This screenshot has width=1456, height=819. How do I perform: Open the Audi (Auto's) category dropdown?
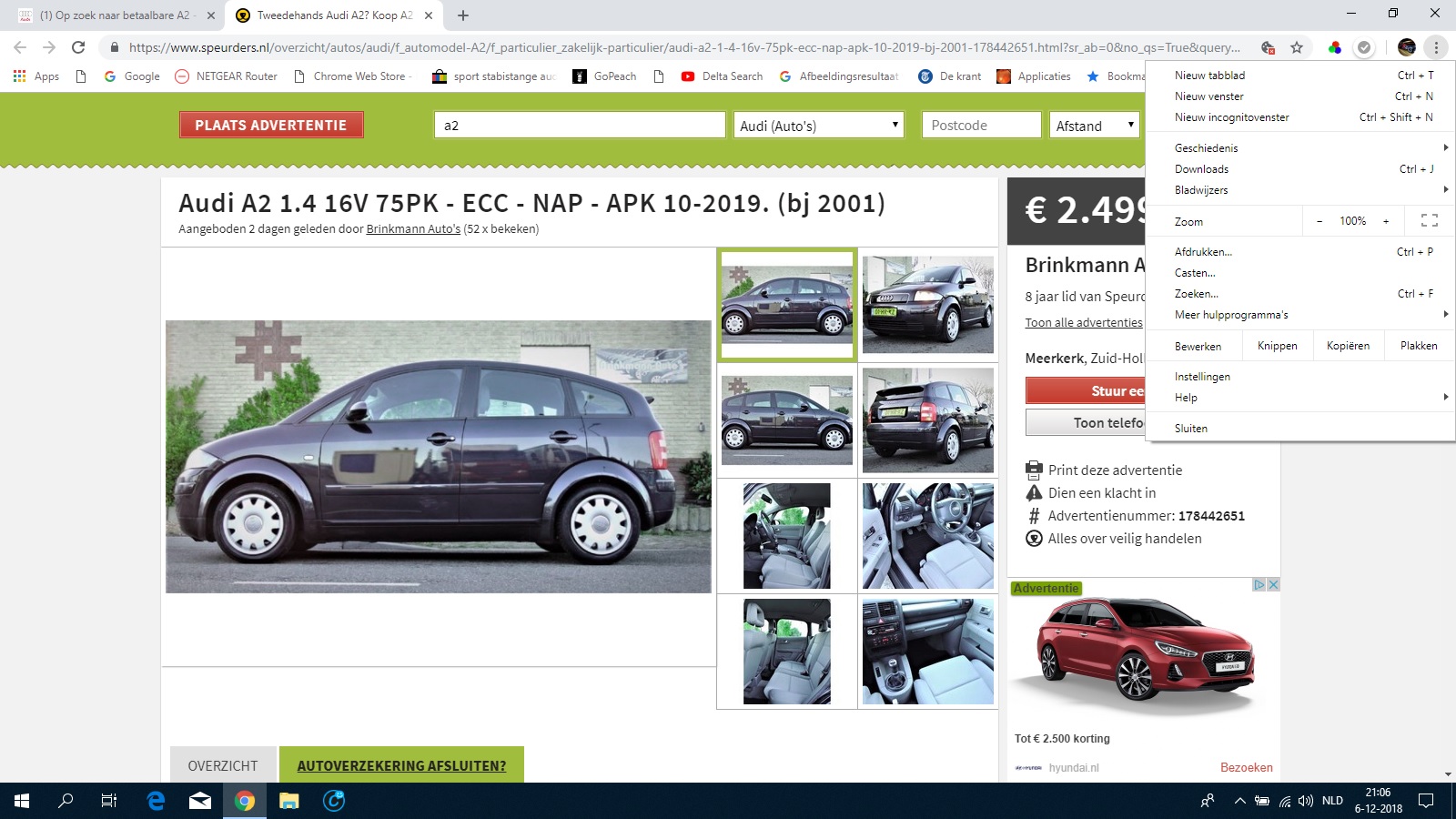point(819,126)
